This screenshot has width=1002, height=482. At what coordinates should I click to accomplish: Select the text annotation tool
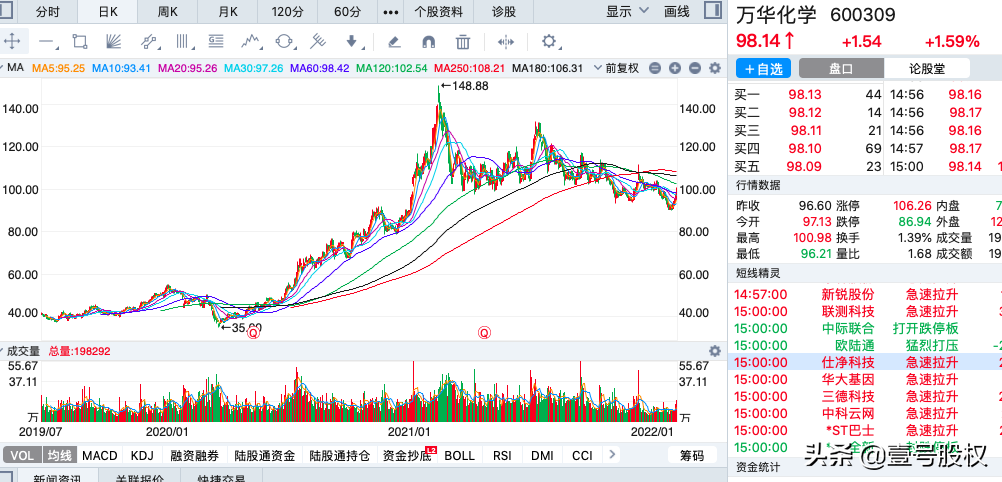217,42
